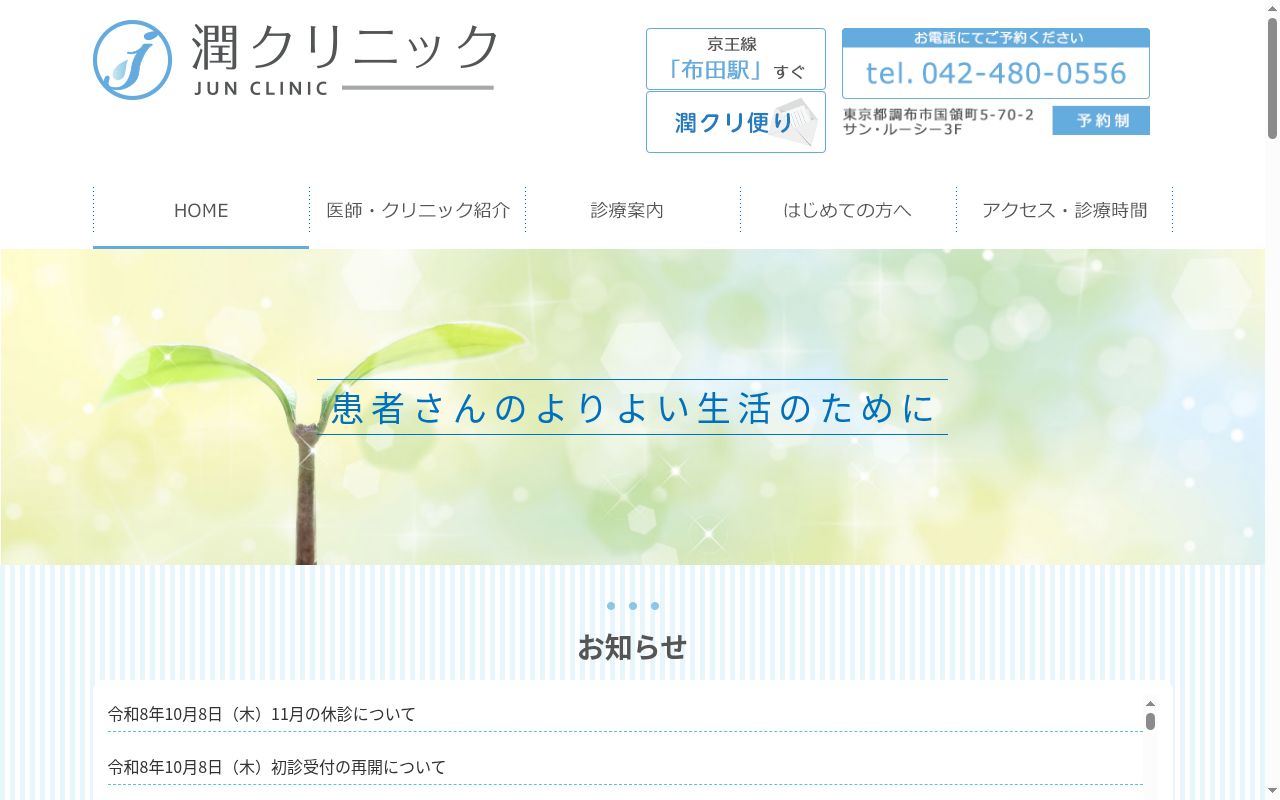Image resolution: width=1280 pixels, height=800 pixels.
Task: Open news item 11月の休診について
Action: pyautogui.click(x=262, y=714)
